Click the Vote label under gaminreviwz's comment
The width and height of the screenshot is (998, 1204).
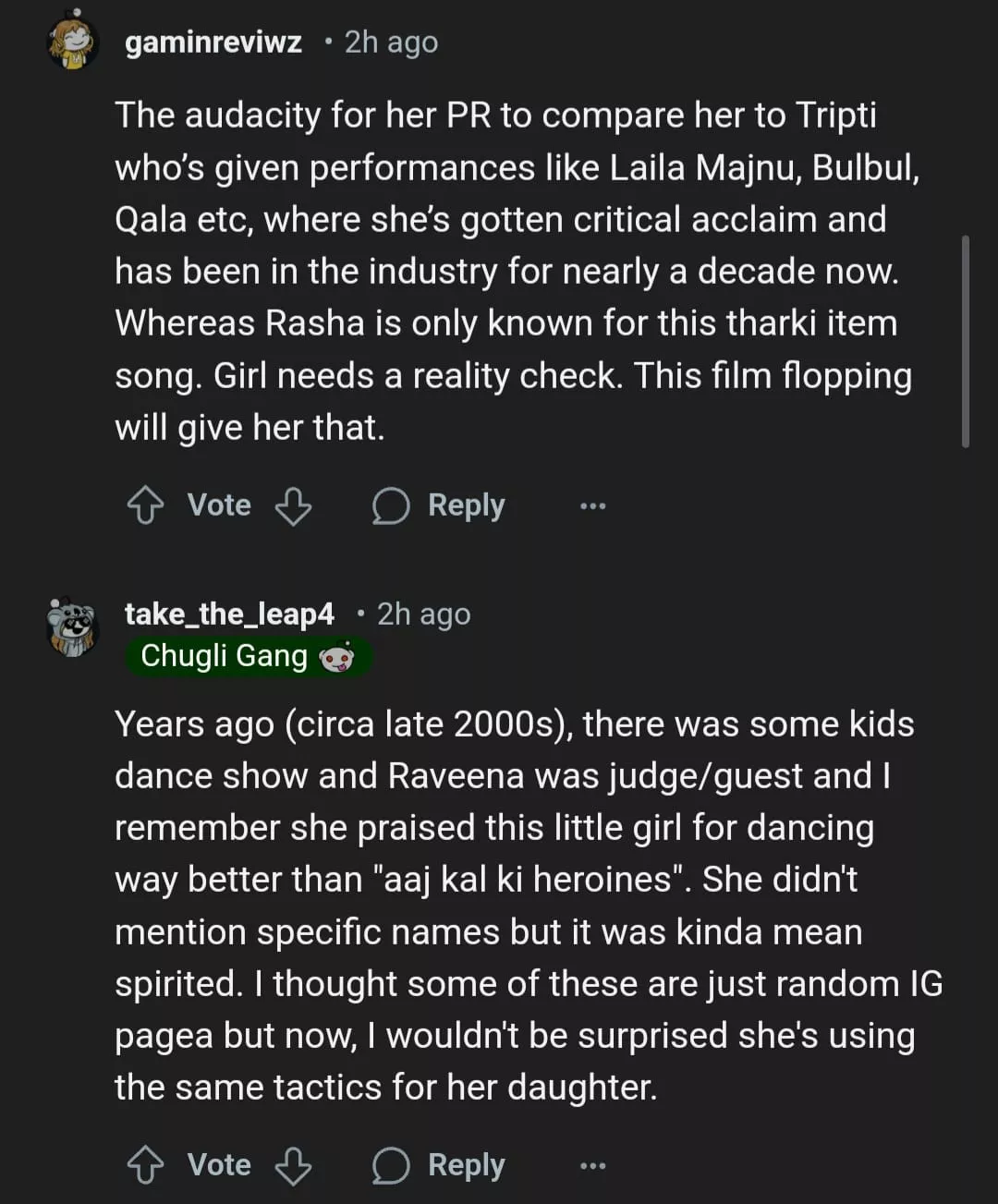coord(219,505)
